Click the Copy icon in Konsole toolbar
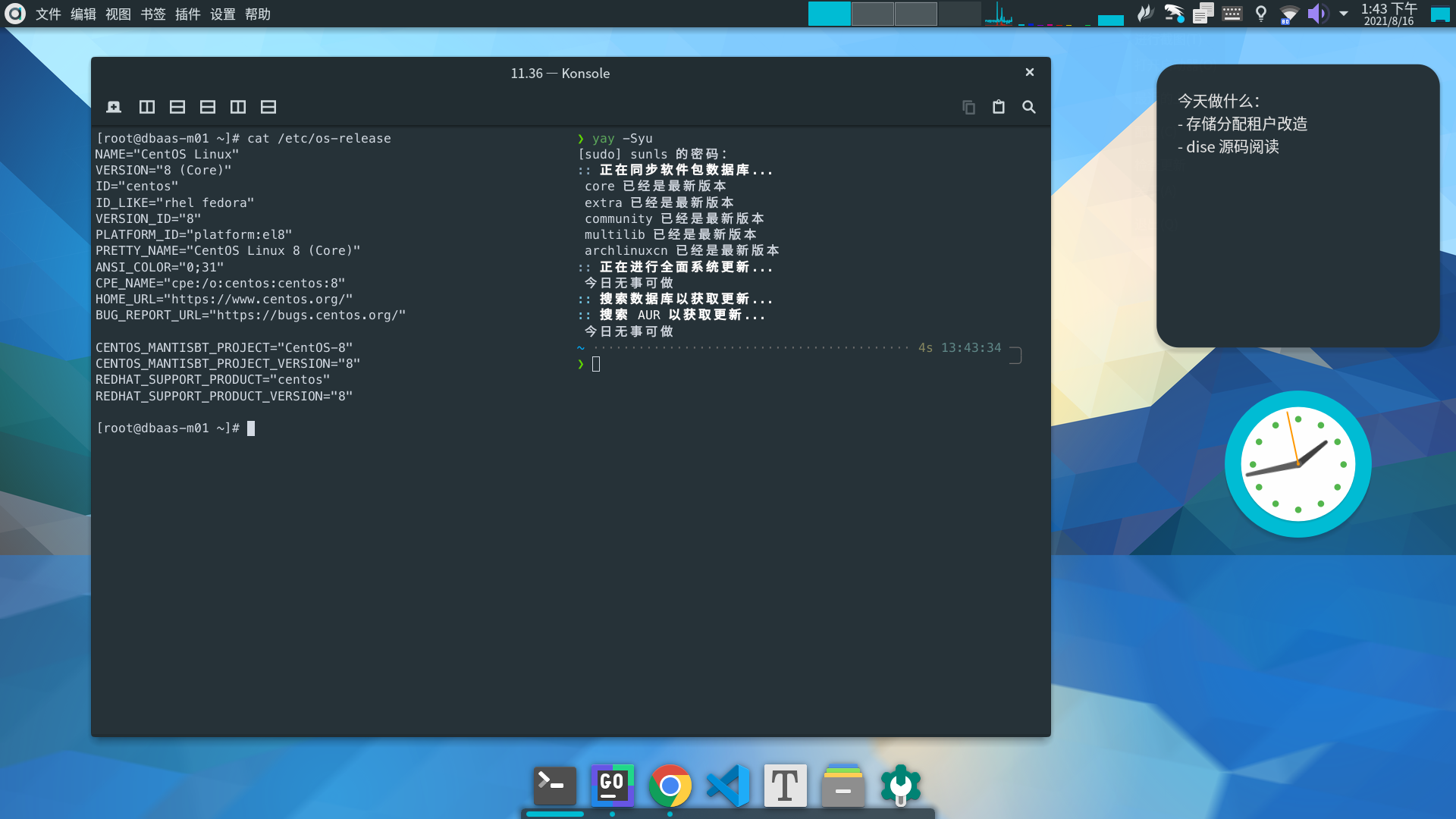 968,107
